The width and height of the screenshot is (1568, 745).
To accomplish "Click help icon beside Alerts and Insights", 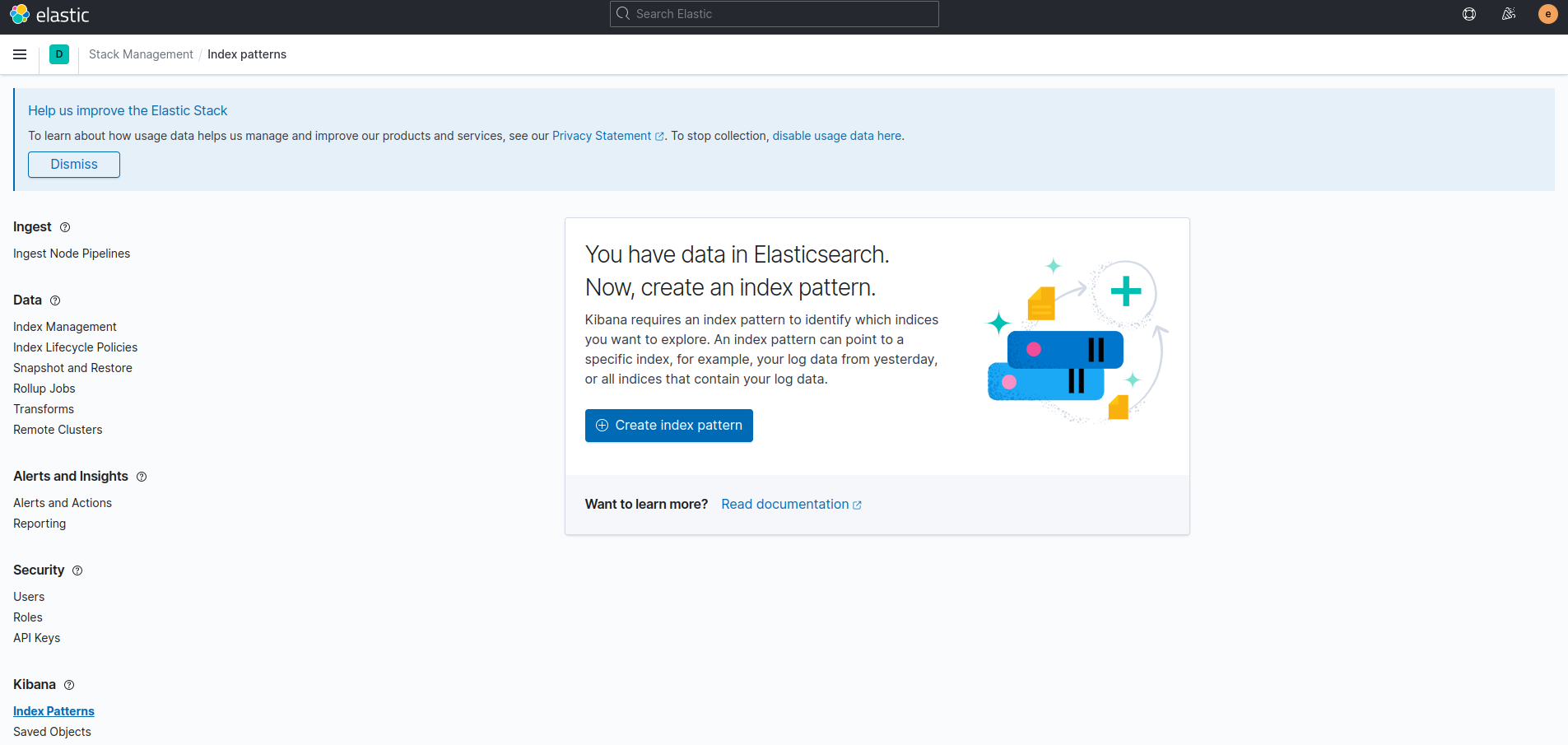I will 142,477.
